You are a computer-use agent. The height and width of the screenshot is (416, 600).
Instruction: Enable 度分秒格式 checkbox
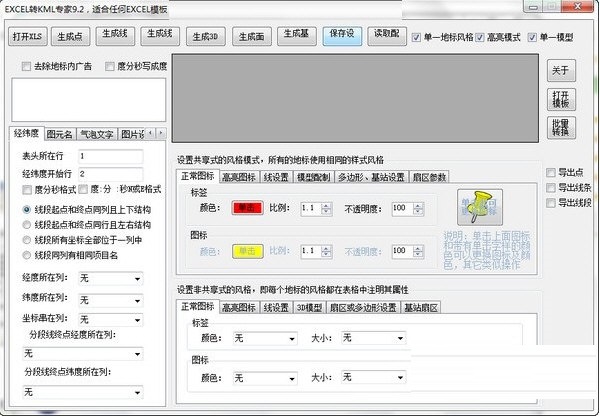27,190
